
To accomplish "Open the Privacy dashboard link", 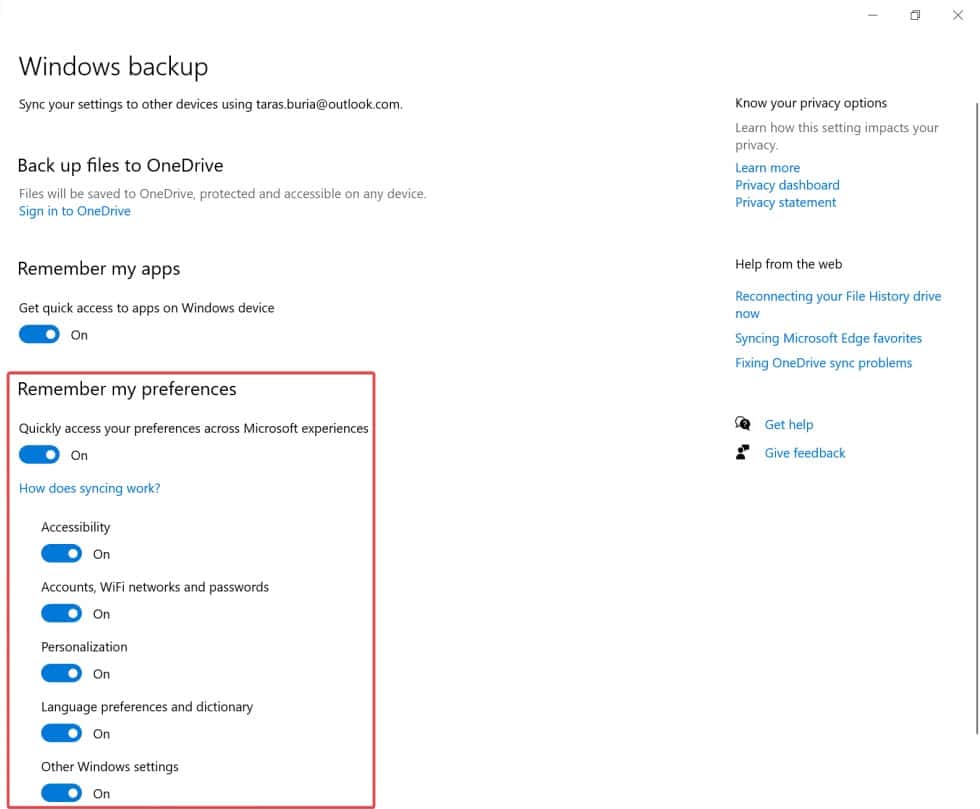I will point(787,185).
